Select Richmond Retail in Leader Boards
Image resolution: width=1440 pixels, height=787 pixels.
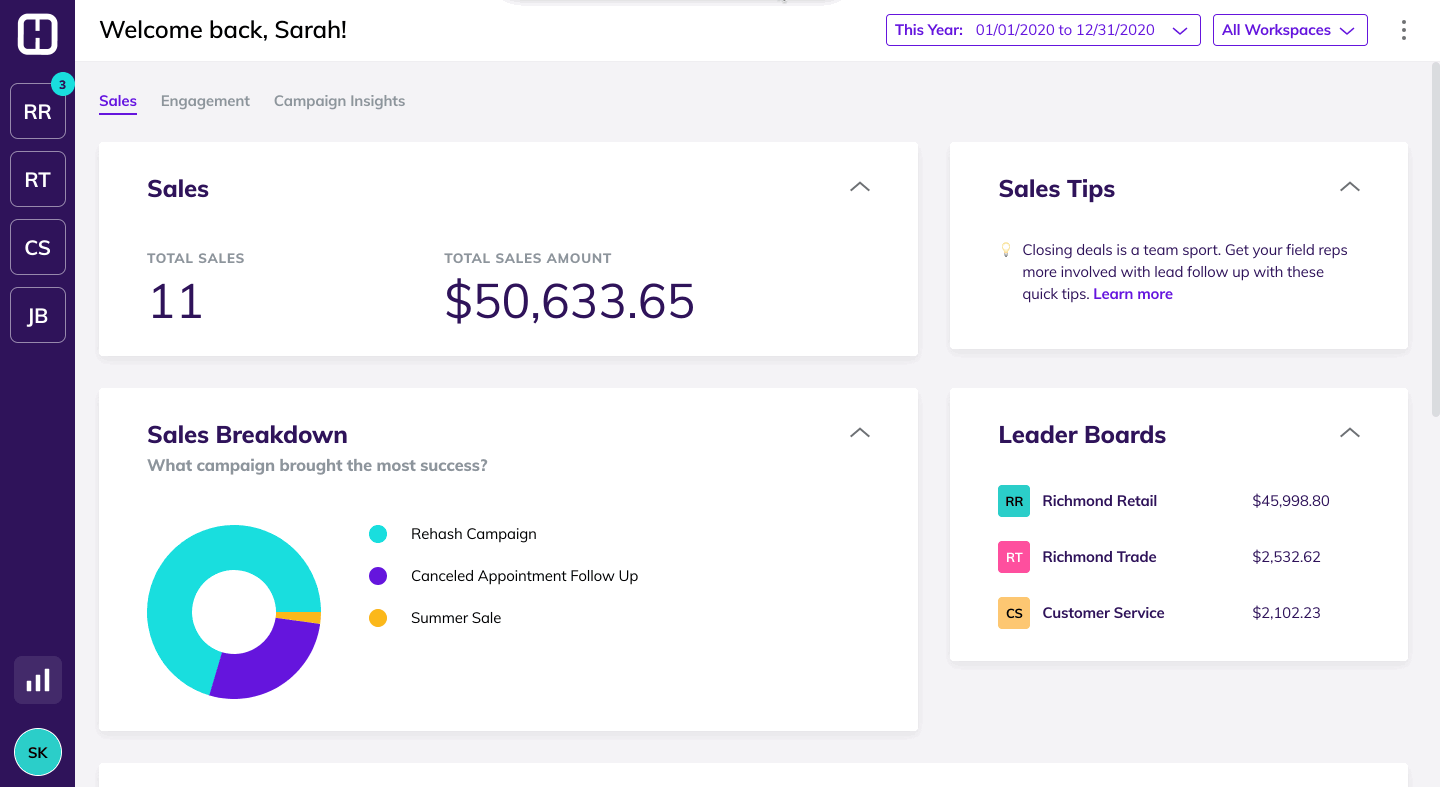coord(1099,501)
